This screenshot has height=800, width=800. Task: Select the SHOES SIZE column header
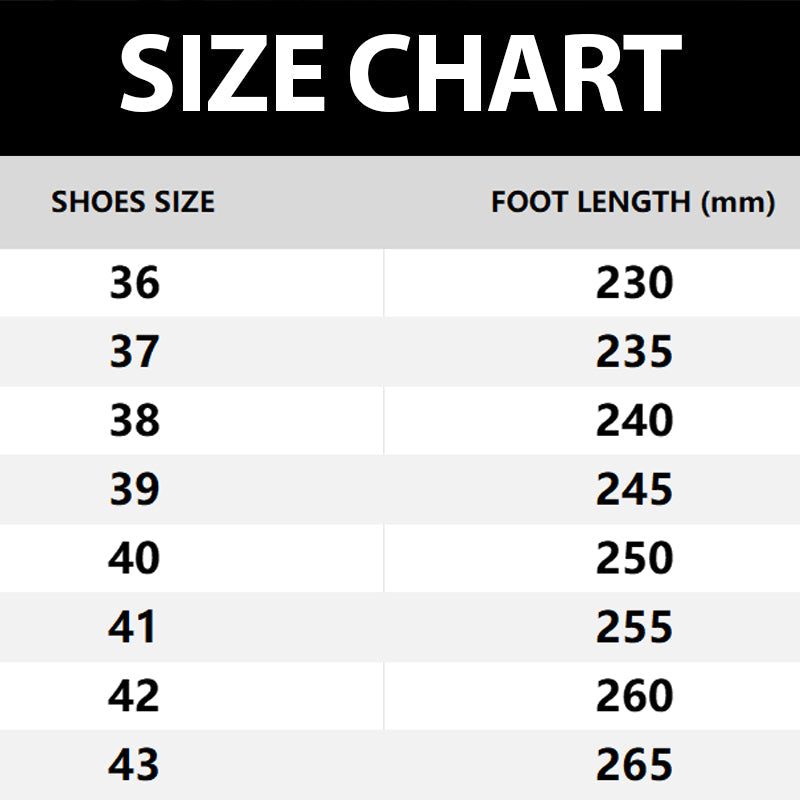pos(133,203)
